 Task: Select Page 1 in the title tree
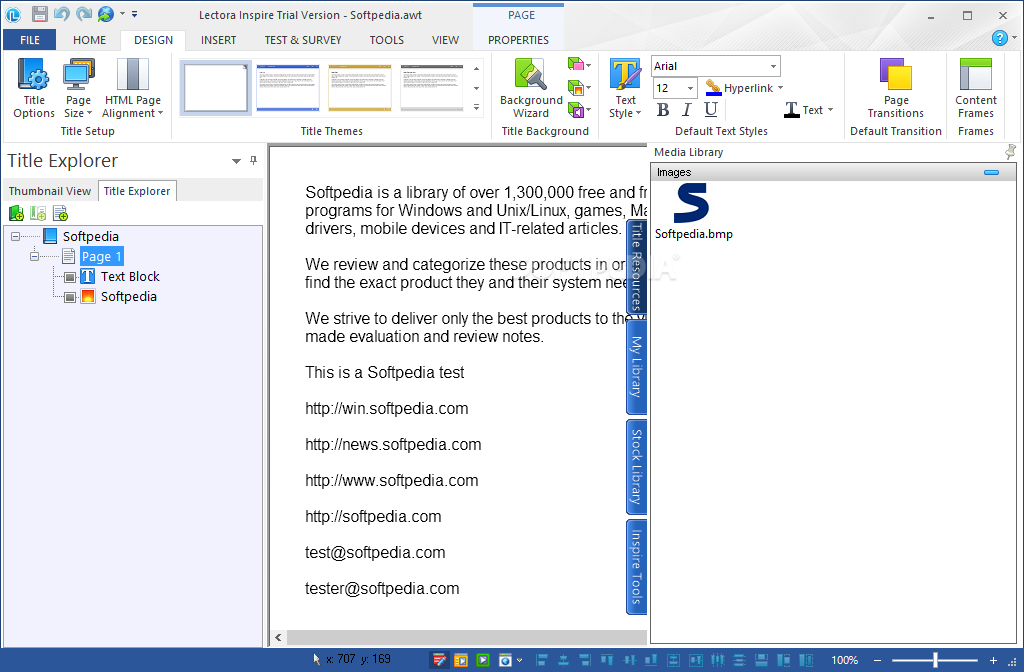[101, 257]
